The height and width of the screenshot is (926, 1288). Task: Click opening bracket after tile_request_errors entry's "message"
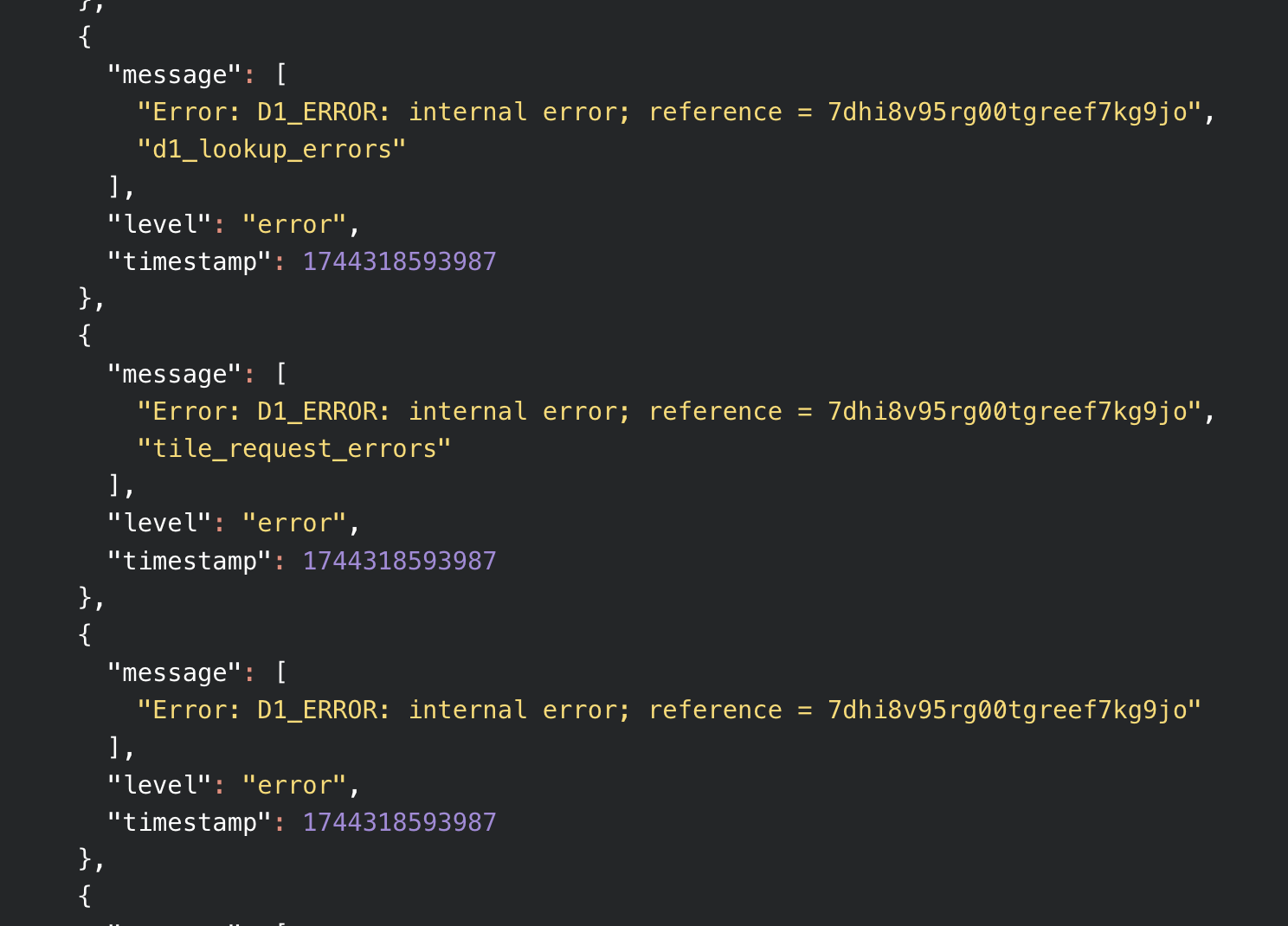click(280, 374)
